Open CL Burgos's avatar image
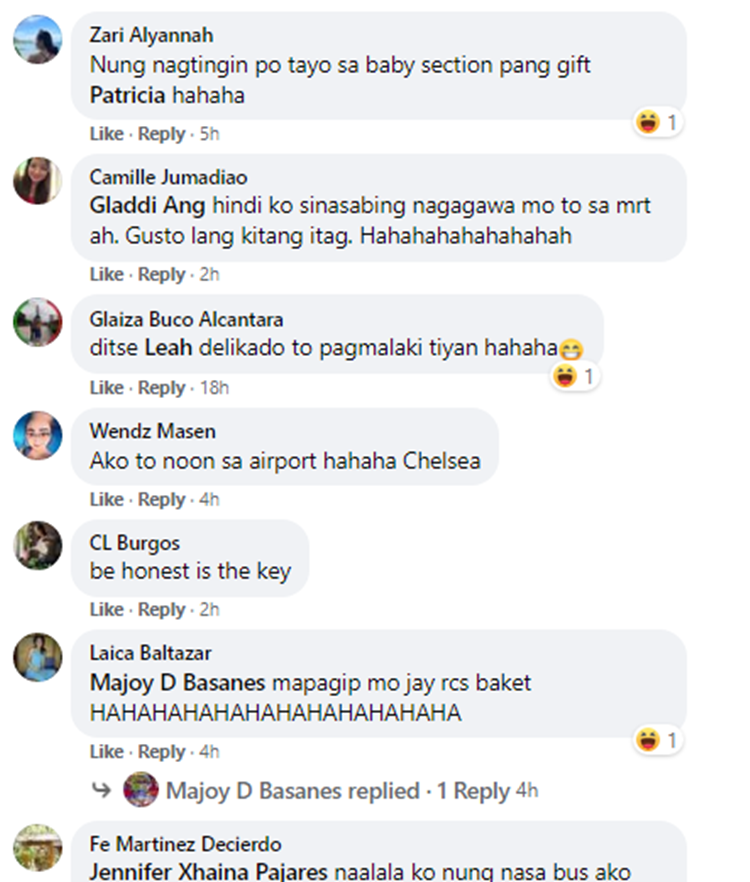750x882 pixels. click(x=38, y=546)
